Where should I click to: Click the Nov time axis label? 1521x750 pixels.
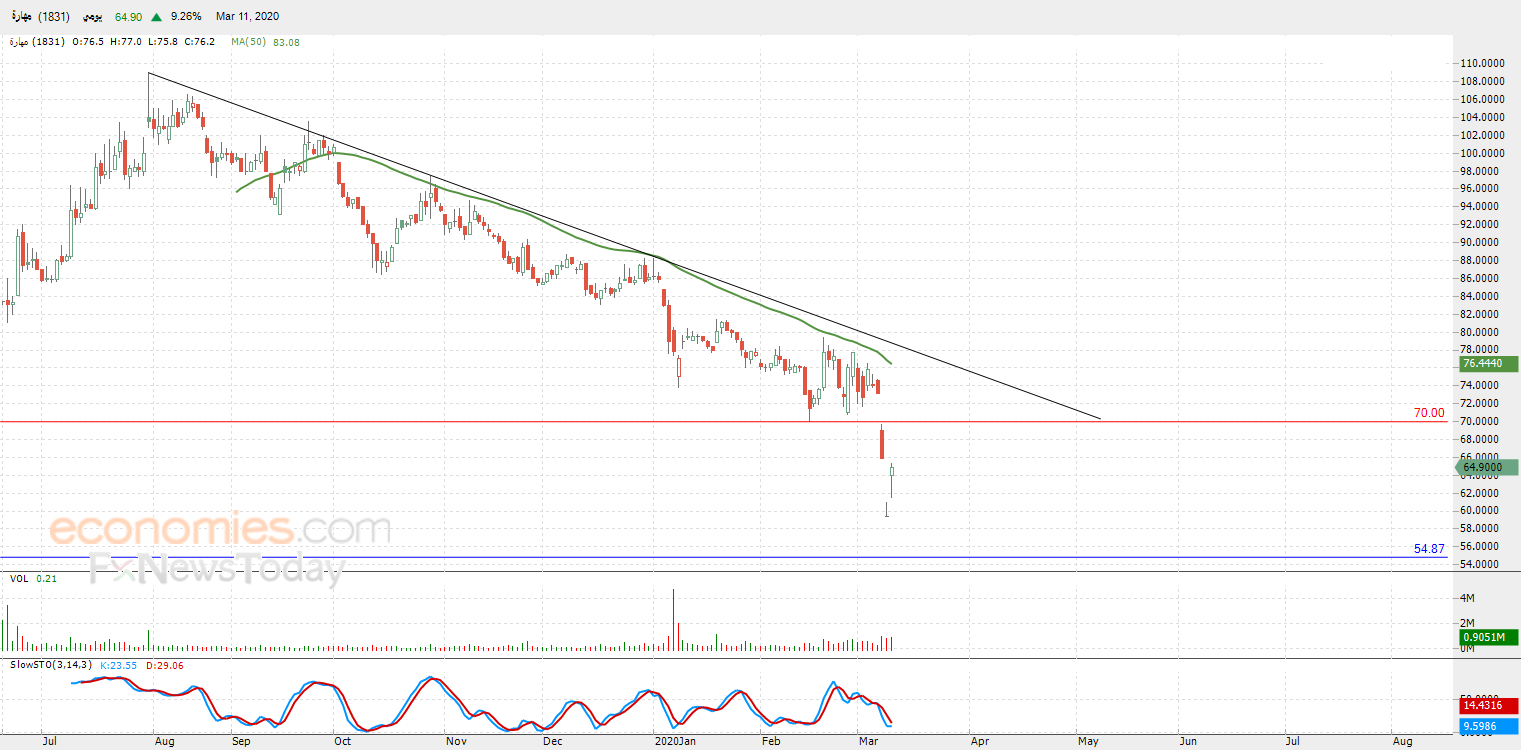pyautogui.click(x=456, y=742)
